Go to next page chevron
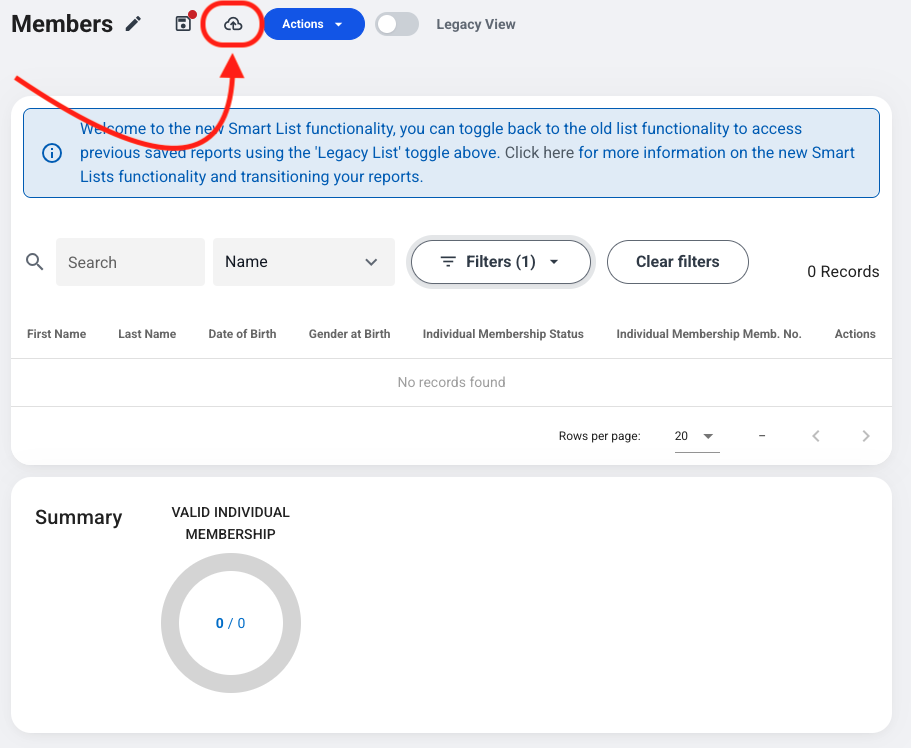The width and height of the screenshot is (911, 748). 866,436
